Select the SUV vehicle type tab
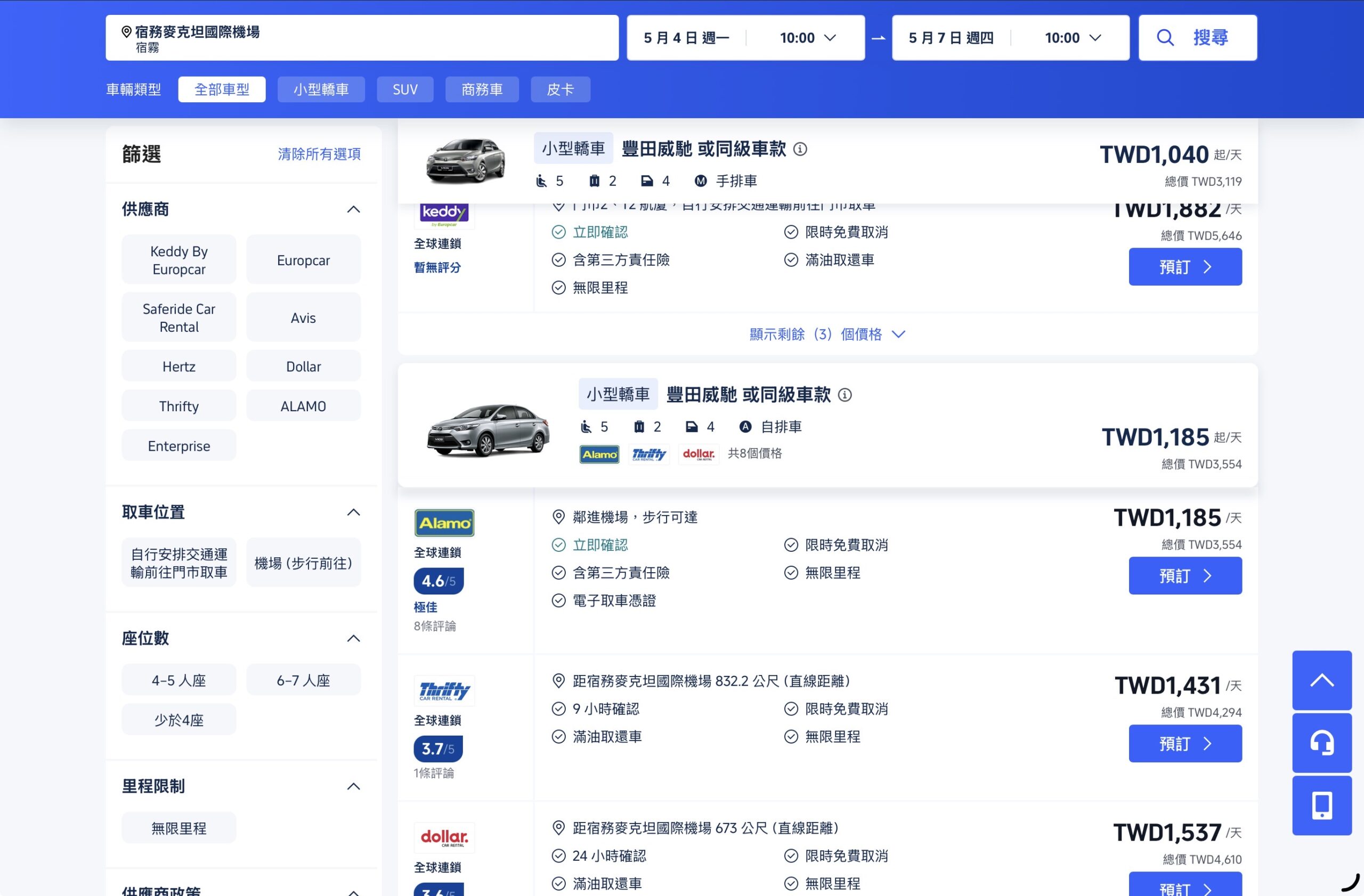The height and width of the screenshot is (896, 1364). (x=405, y=89)
